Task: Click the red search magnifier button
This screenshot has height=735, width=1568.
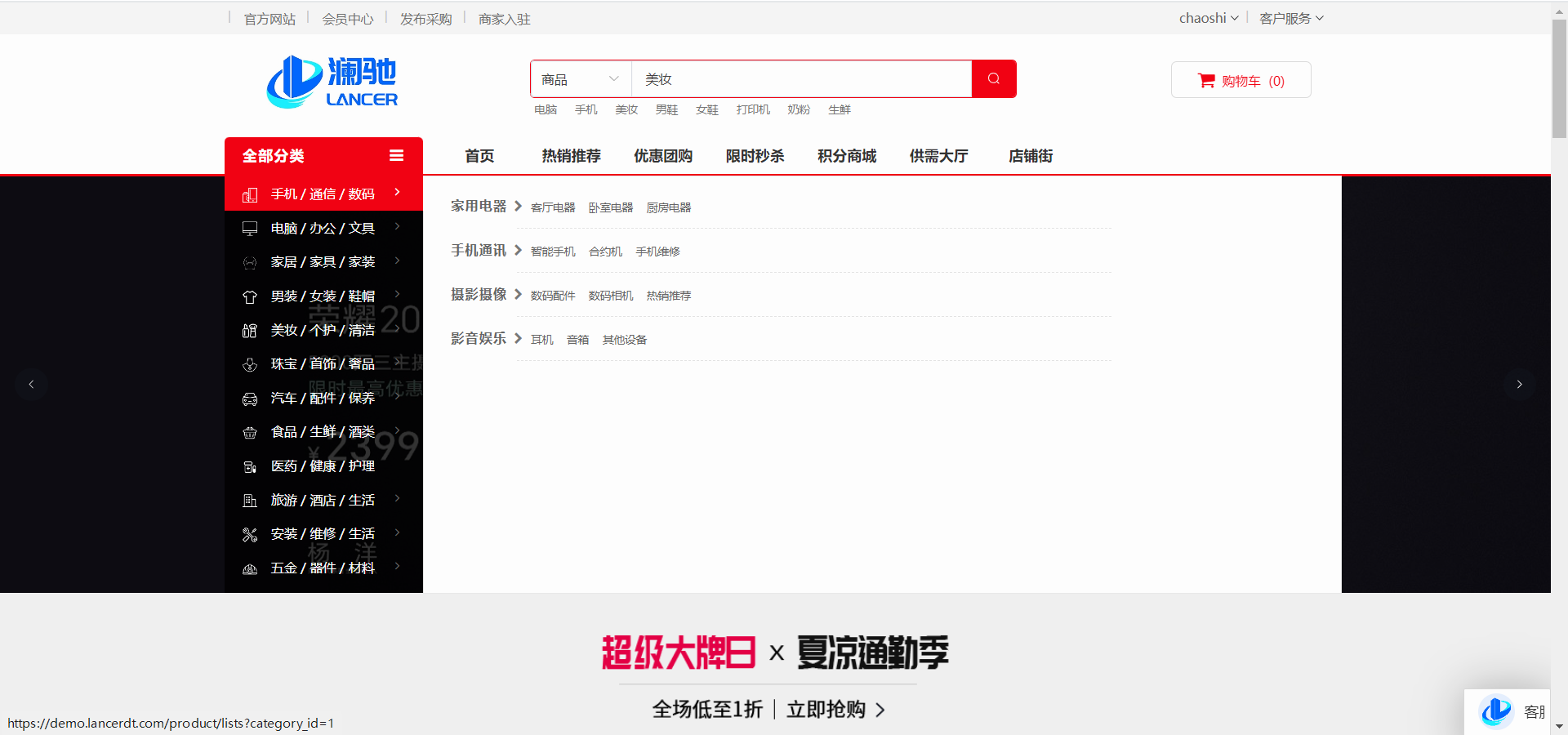Action: 993,79
